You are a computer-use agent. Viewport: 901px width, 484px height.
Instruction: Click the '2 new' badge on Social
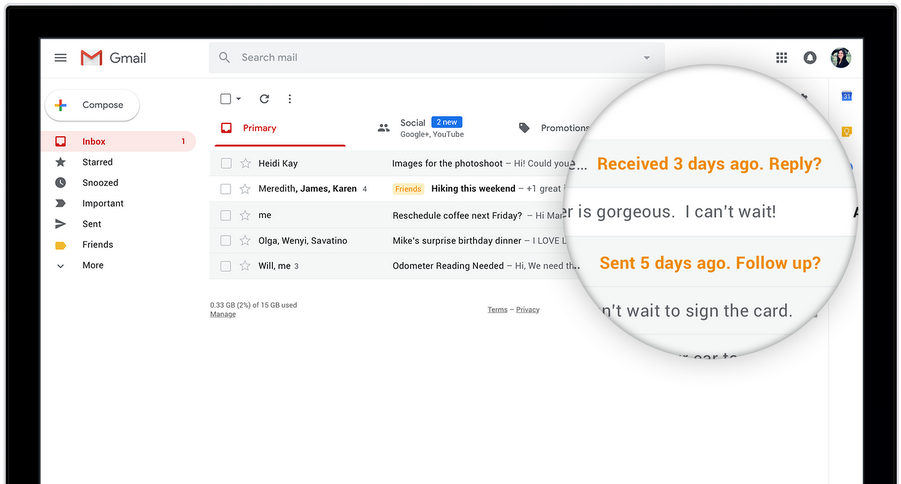click(446, 122)
